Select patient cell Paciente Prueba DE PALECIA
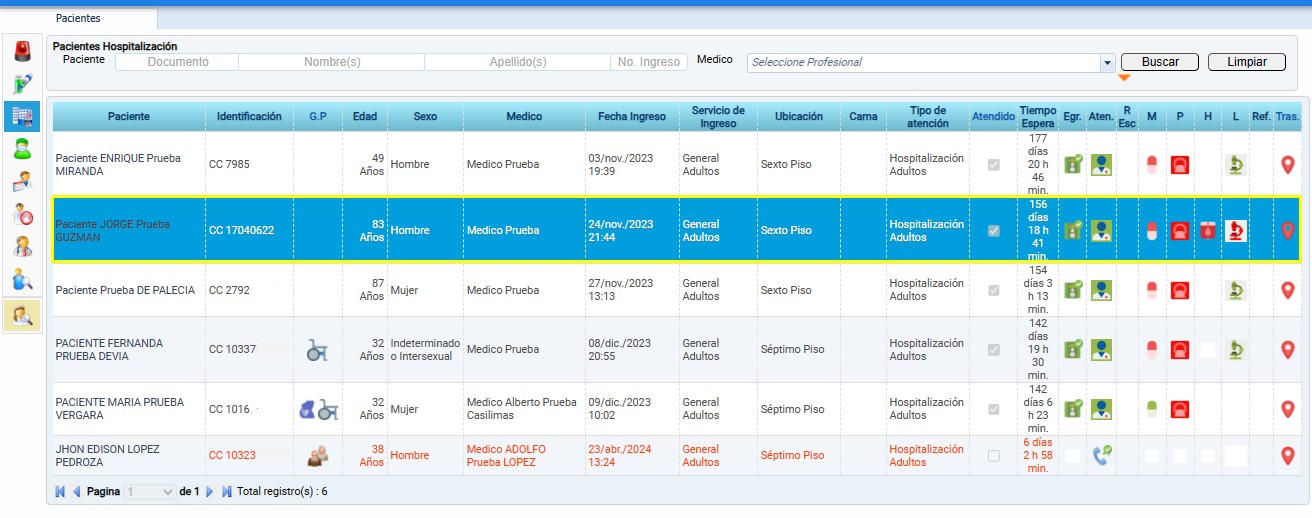Screen dimensions: 1312x518 pyautogui.click(x=129, y=290)
